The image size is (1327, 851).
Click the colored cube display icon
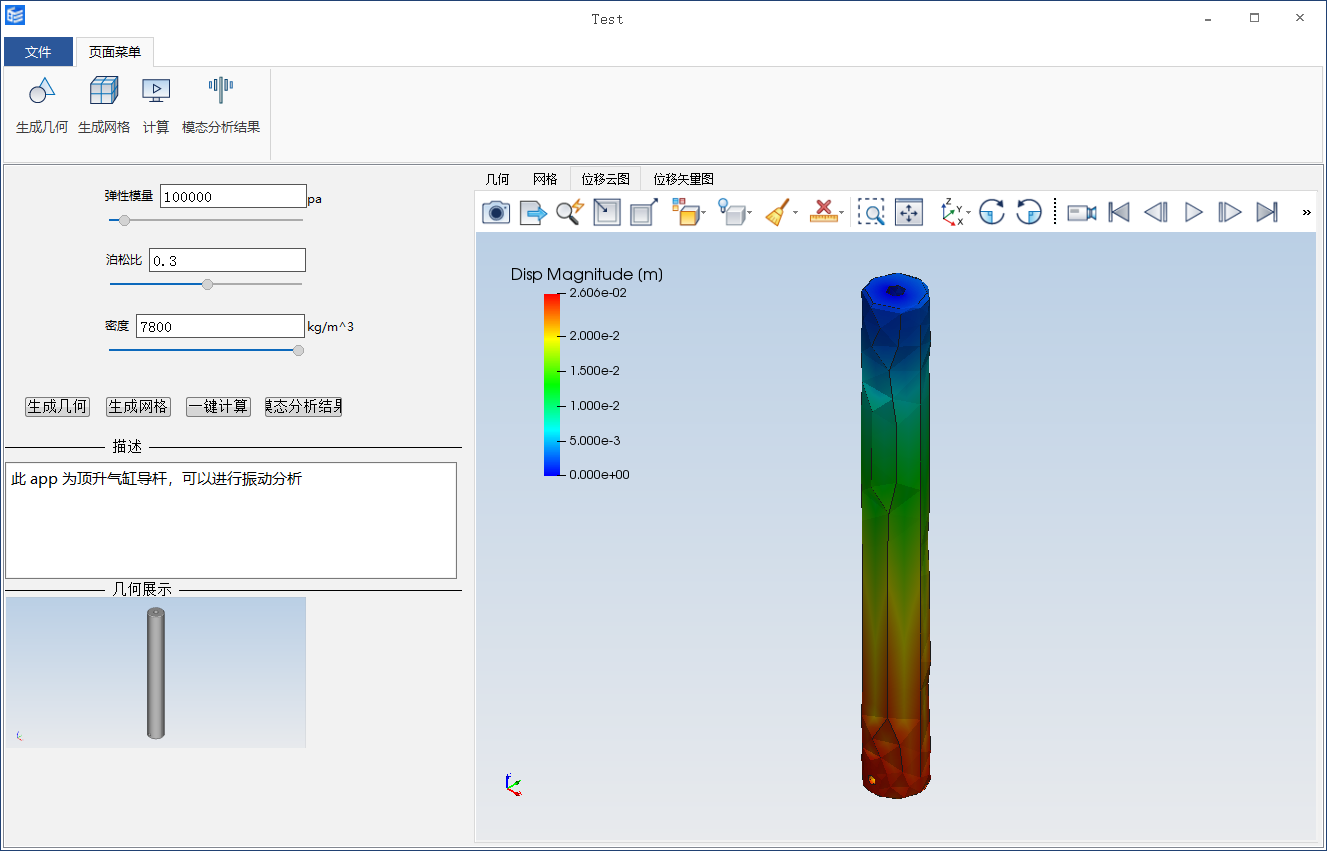coord(685,212)
